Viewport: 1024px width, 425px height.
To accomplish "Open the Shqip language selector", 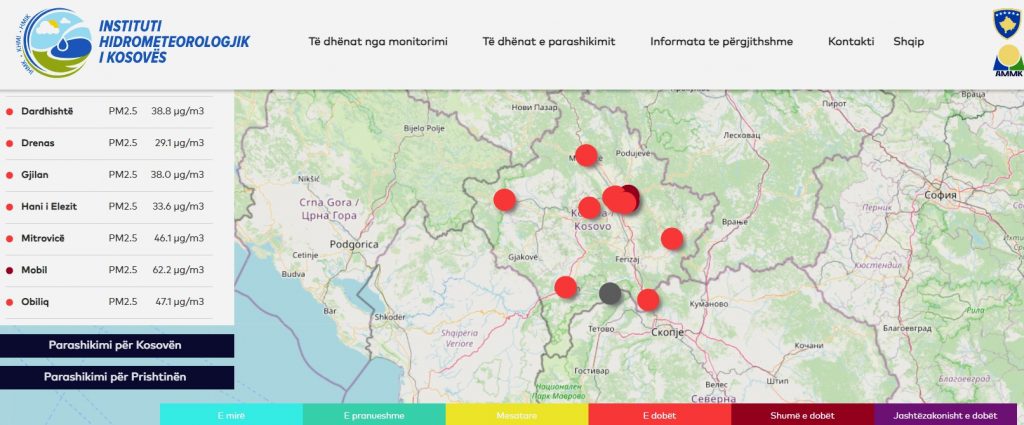I will click(x=908, y=41).
